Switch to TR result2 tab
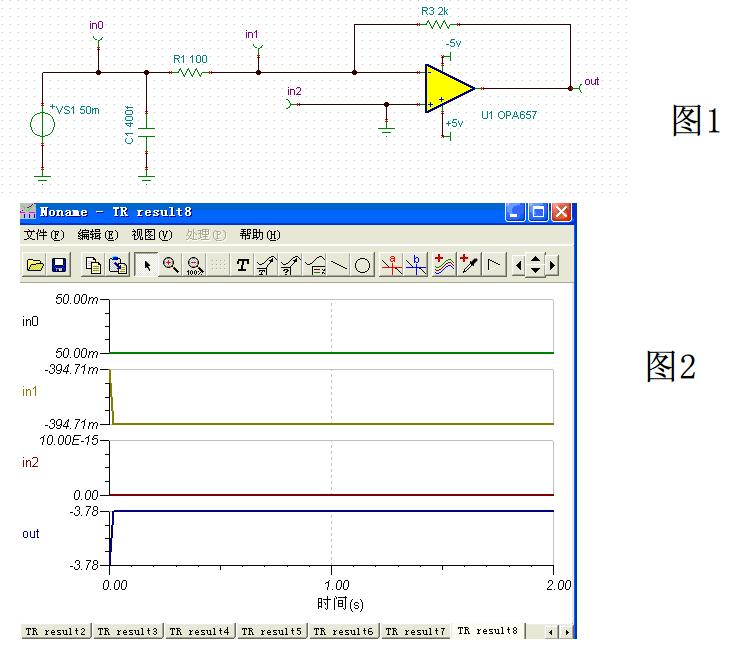Screen dimensions: 756x645 tap(55, 632)
